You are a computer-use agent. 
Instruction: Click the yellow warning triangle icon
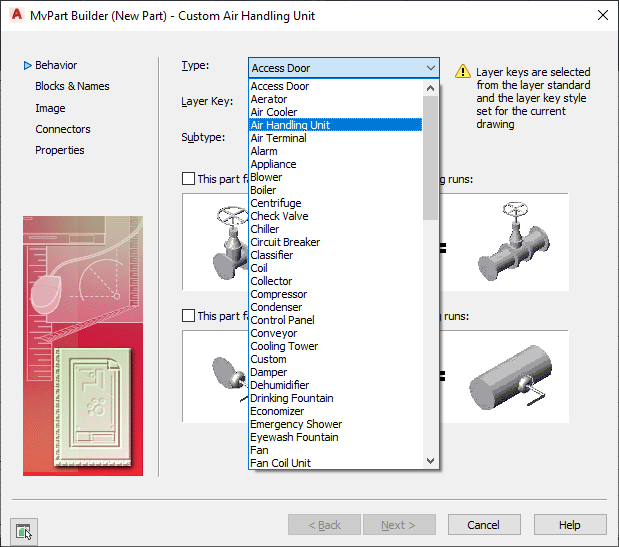(463, 71)
